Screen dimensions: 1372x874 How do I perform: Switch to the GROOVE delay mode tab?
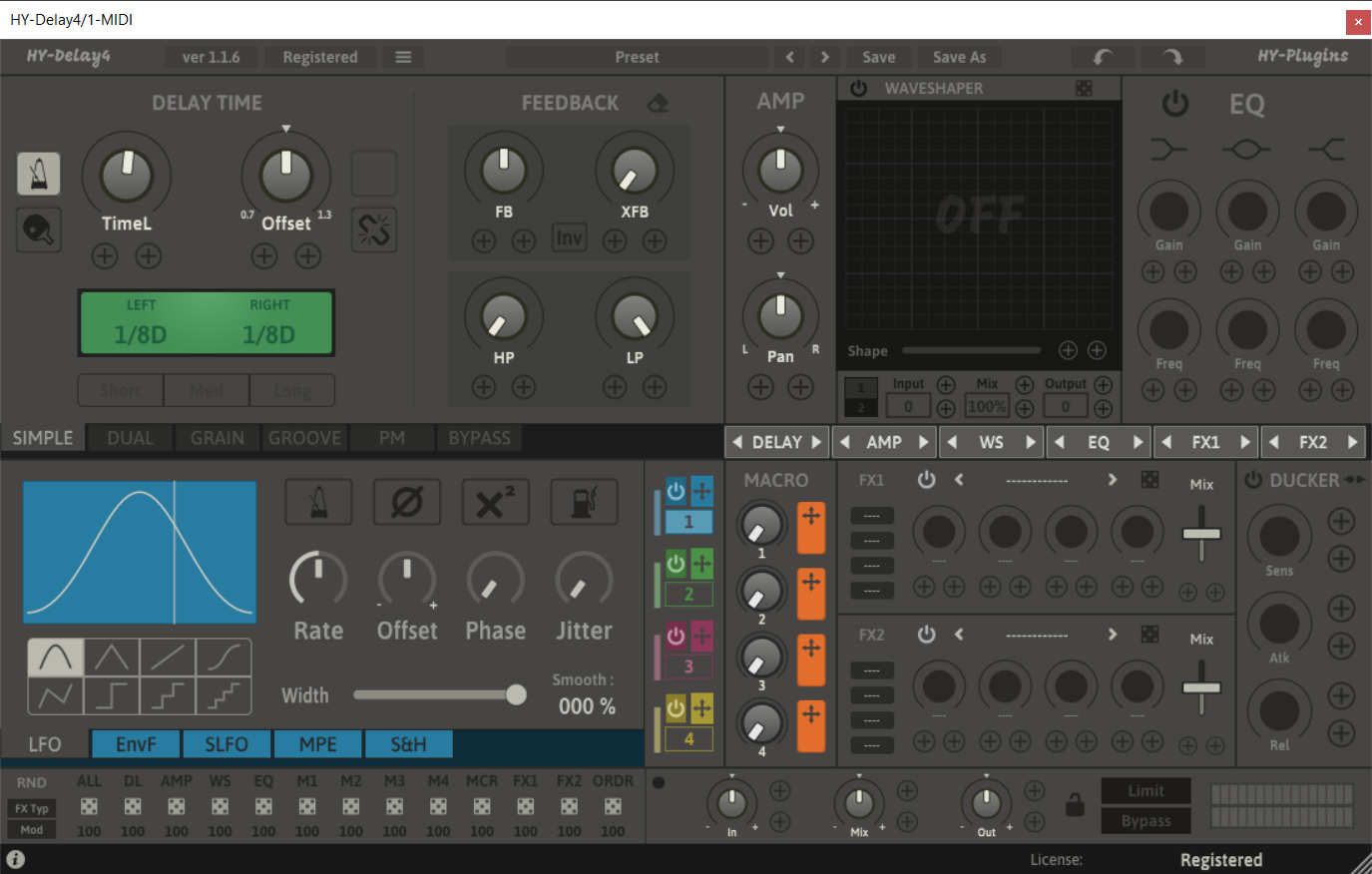pos(304,438)
